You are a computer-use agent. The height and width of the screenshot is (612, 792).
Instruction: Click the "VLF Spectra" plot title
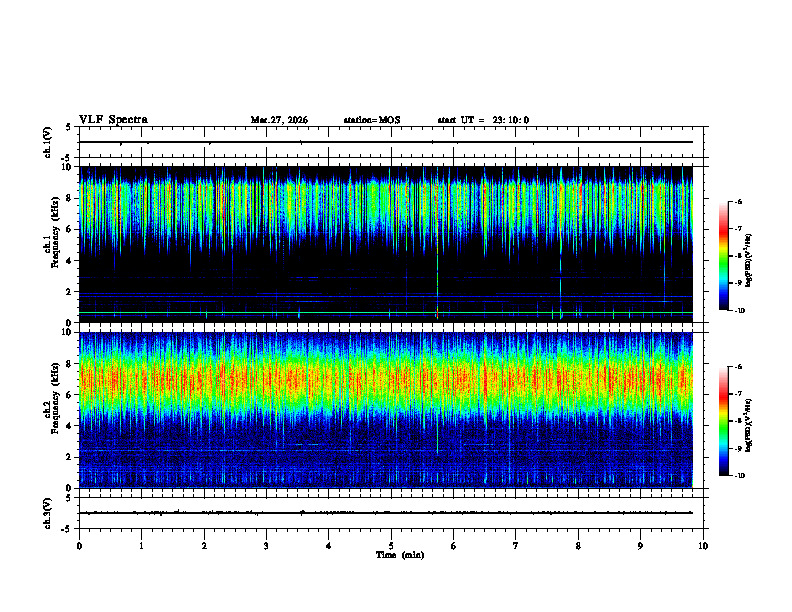pyautogui.click(x=113, y=120)
